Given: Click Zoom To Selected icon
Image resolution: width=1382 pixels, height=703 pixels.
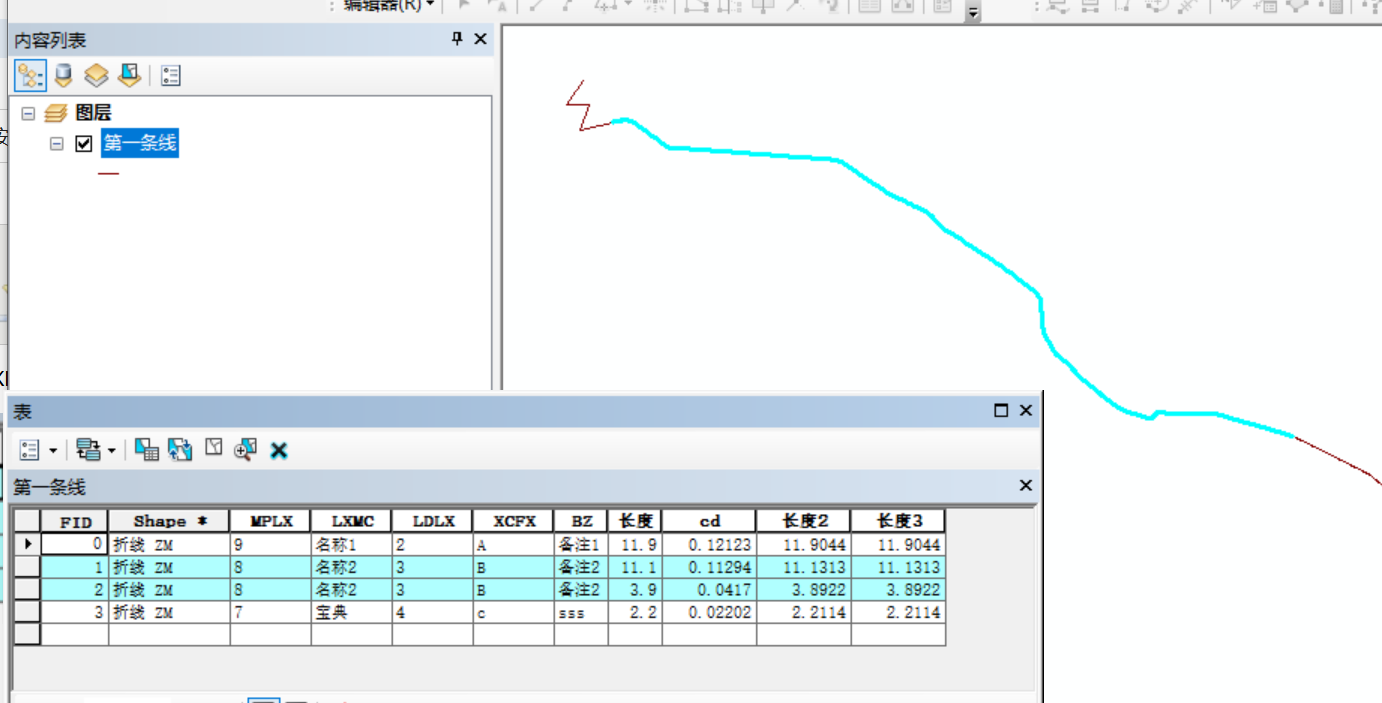Looking at the screenshot, I should coord(245,450).
